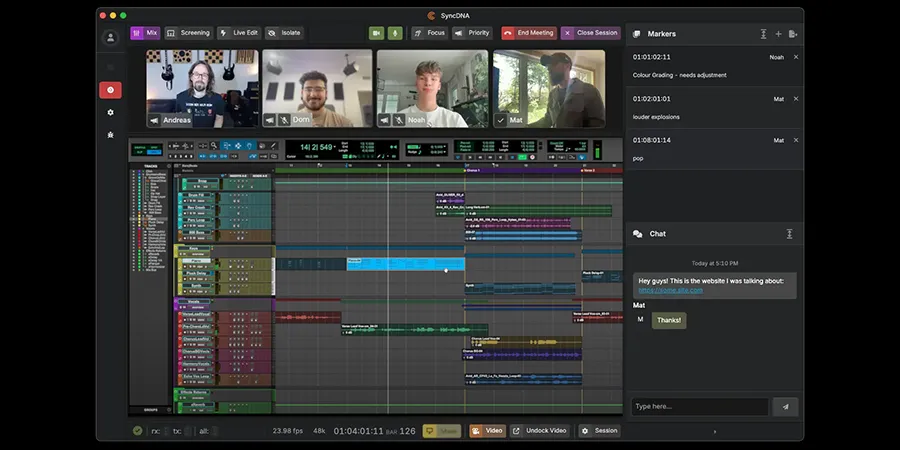Click muted mic icon on Noah's video
The height and width of the screenshot is (450, 900).
[399, 120]
